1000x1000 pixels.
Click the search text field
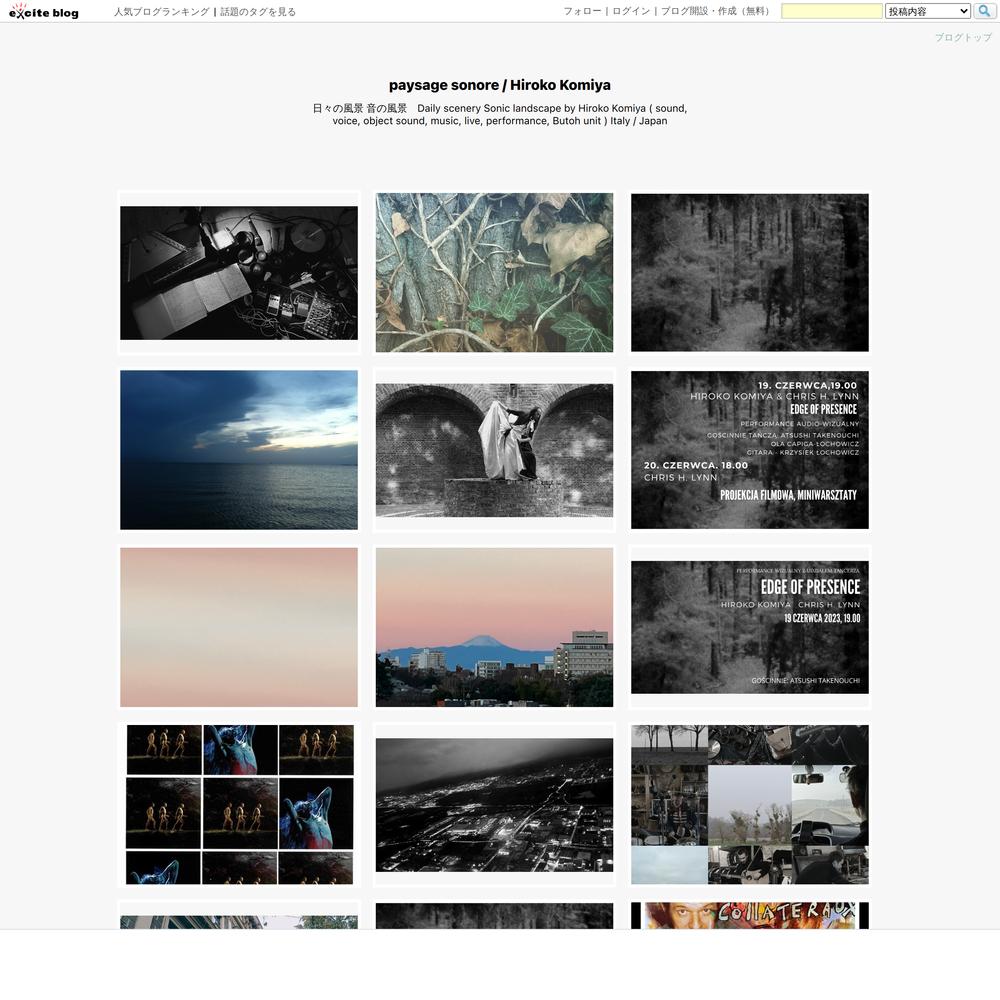pos(832,11)
